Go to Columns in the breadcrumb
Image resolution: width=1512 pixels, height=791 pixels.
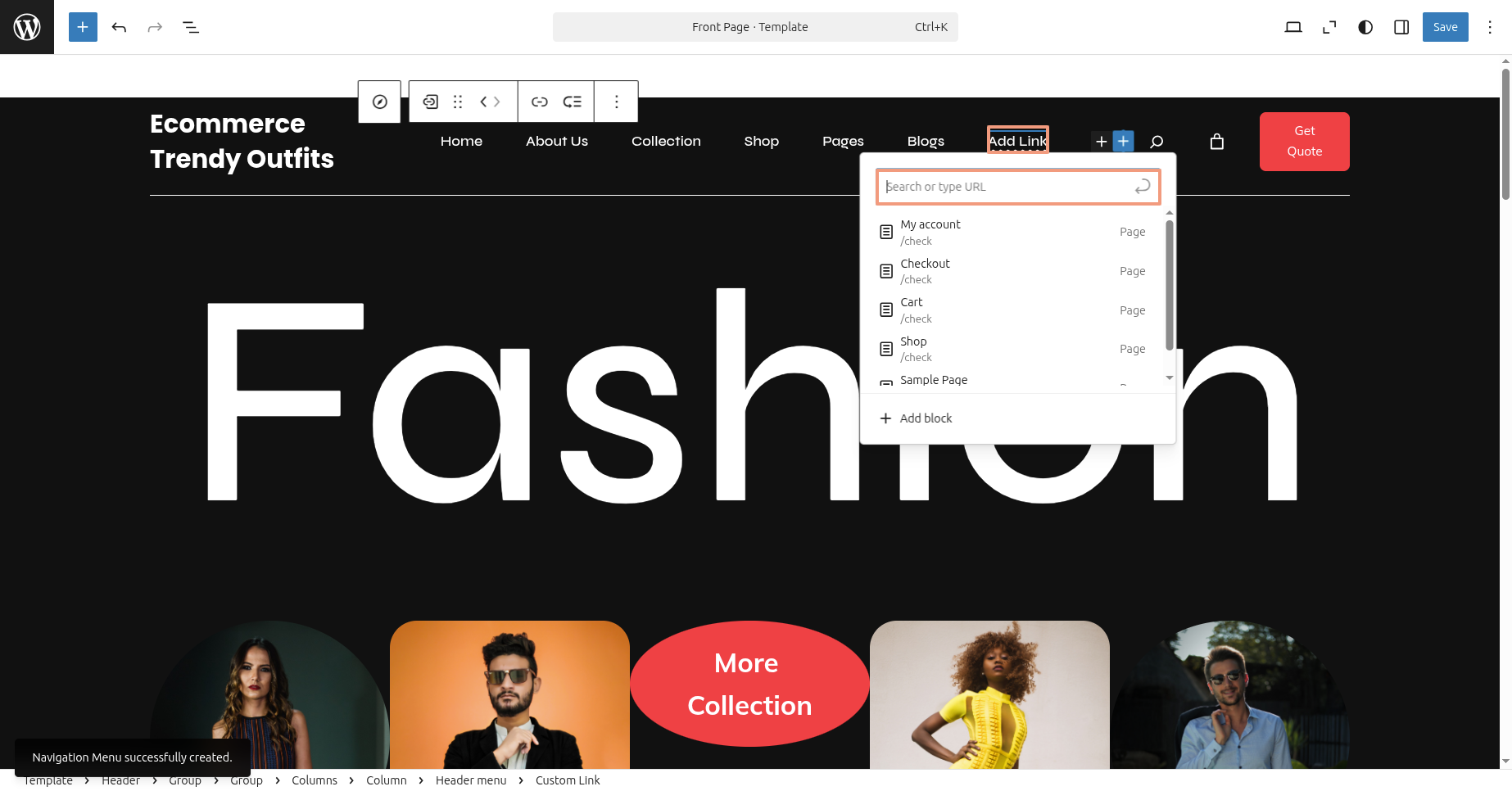(x=315, y=780)
